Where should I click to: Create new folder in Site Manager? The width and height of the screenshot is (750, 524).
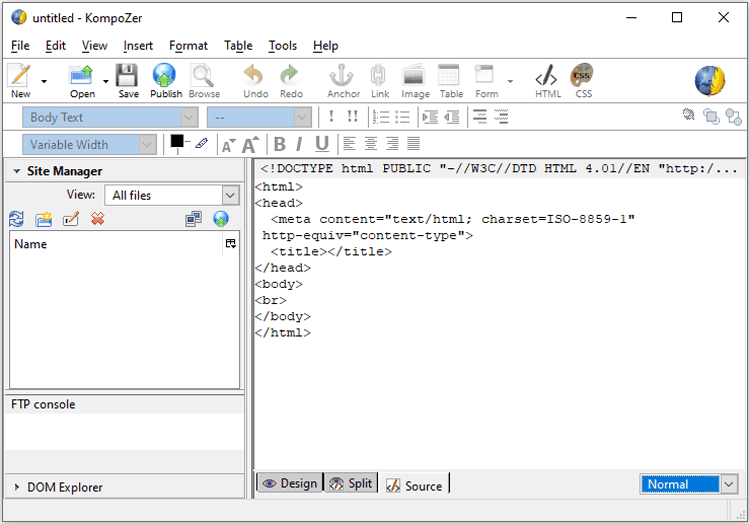[44, 219]
